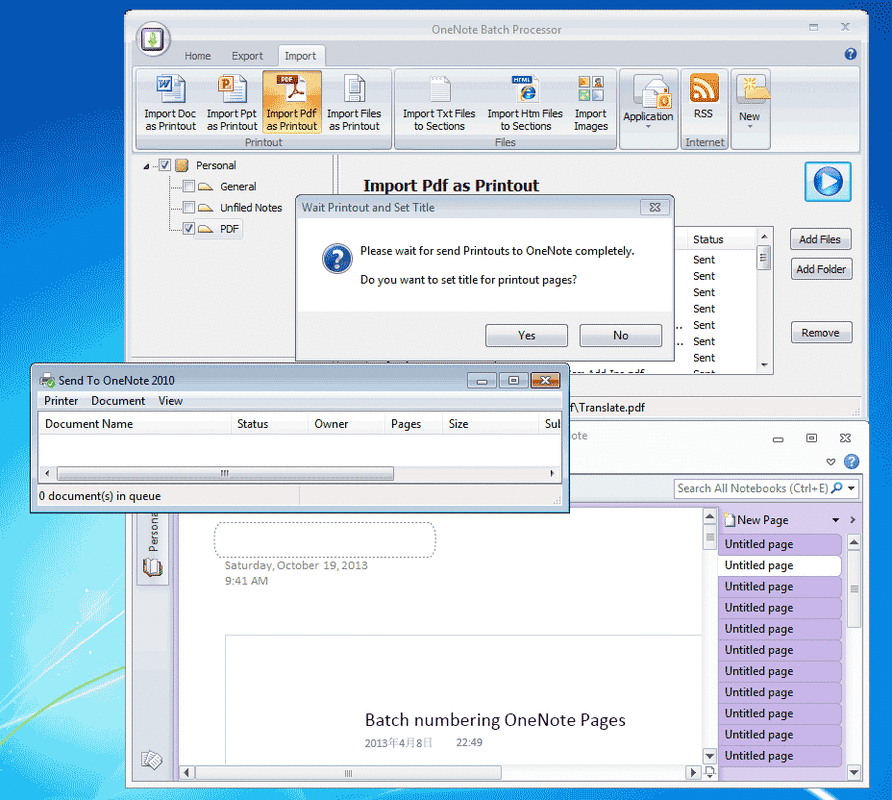
Task: Expand page tabs pane chevron
Action: click(x=852, y=519)
